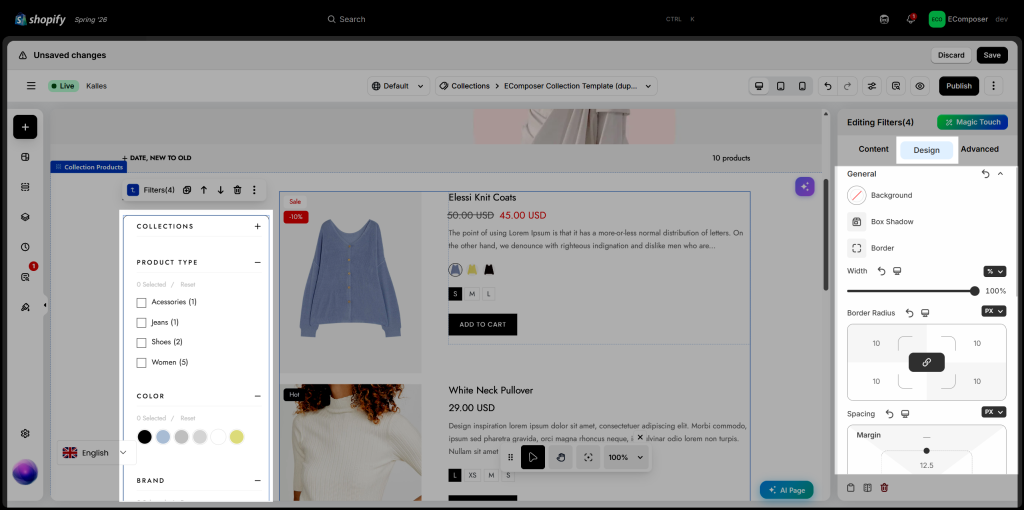Check the Jeans (1) checkbox
The width and height of the screenshot is (1024, 510).
[x=141, y=323]
